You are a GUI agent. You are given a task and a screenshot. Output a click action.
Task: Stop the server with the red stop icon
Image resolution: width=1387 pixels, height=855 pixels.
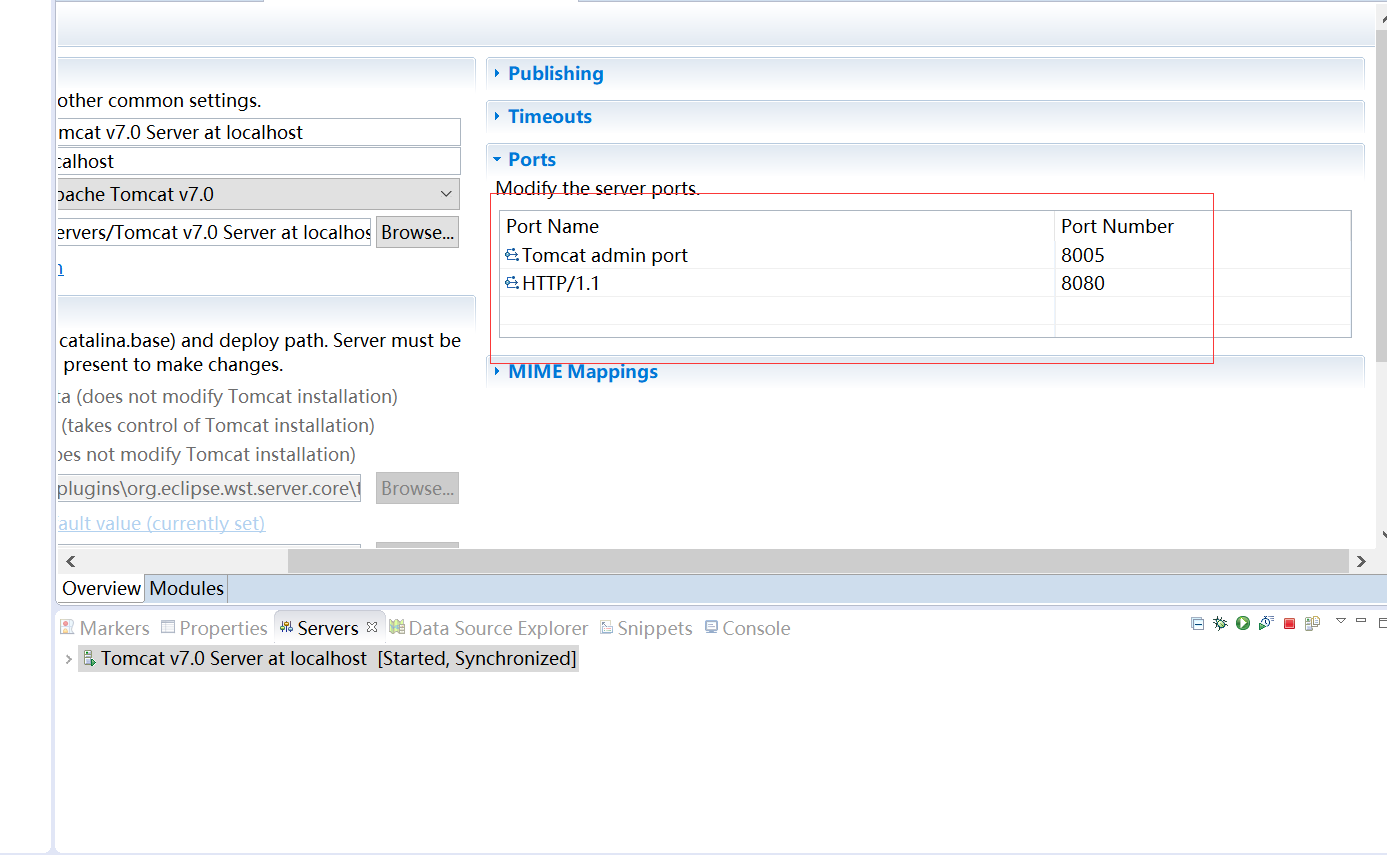tap(1288, 622)
